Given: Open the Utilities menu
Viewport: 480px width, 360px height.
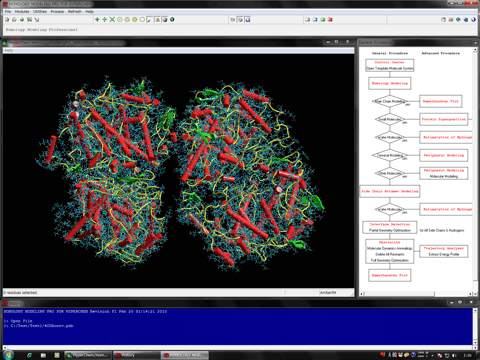Looking at the screenshot, I should (x=40, y=11).
